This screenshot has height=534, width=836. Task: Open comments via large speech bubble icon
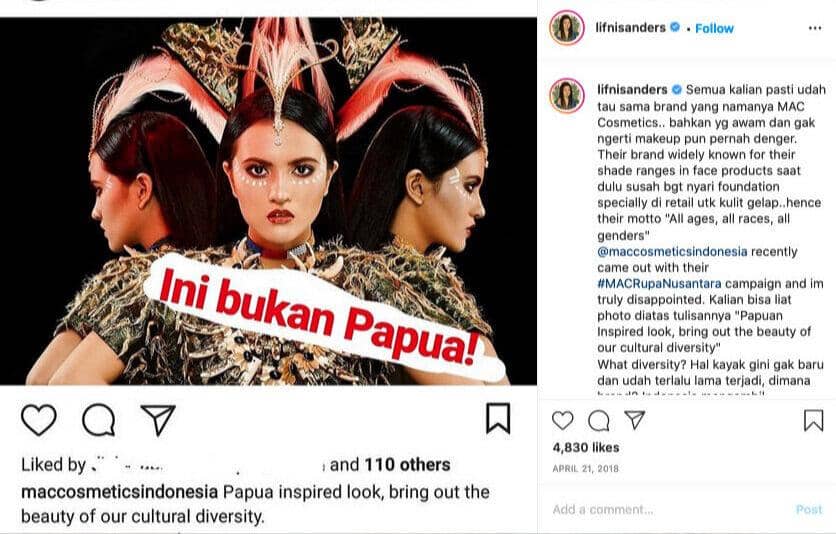pyautogui.click(x=99, y=420)
